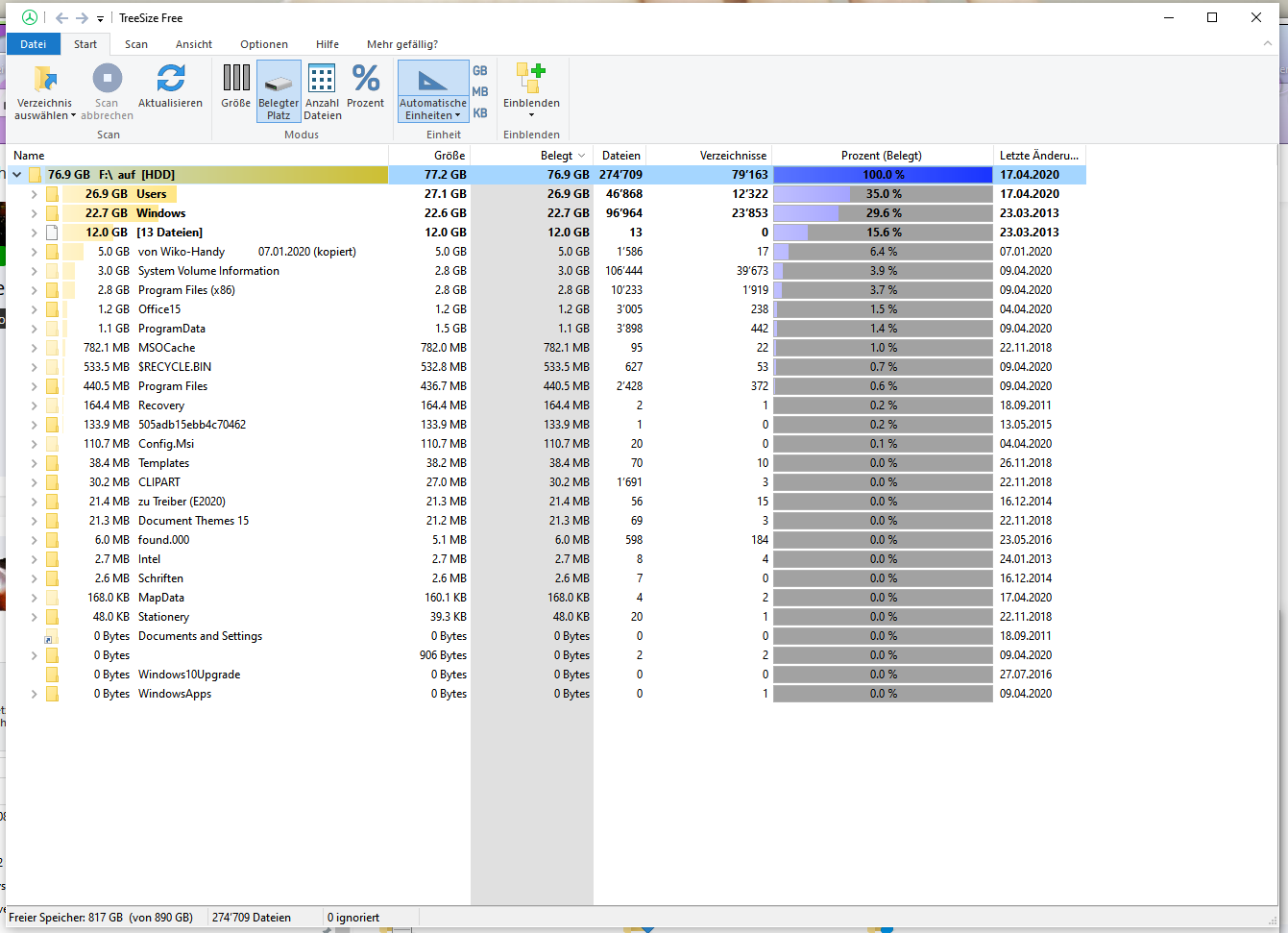
Task: Select the Prozent mode icon
Action: tap(365, 79)
